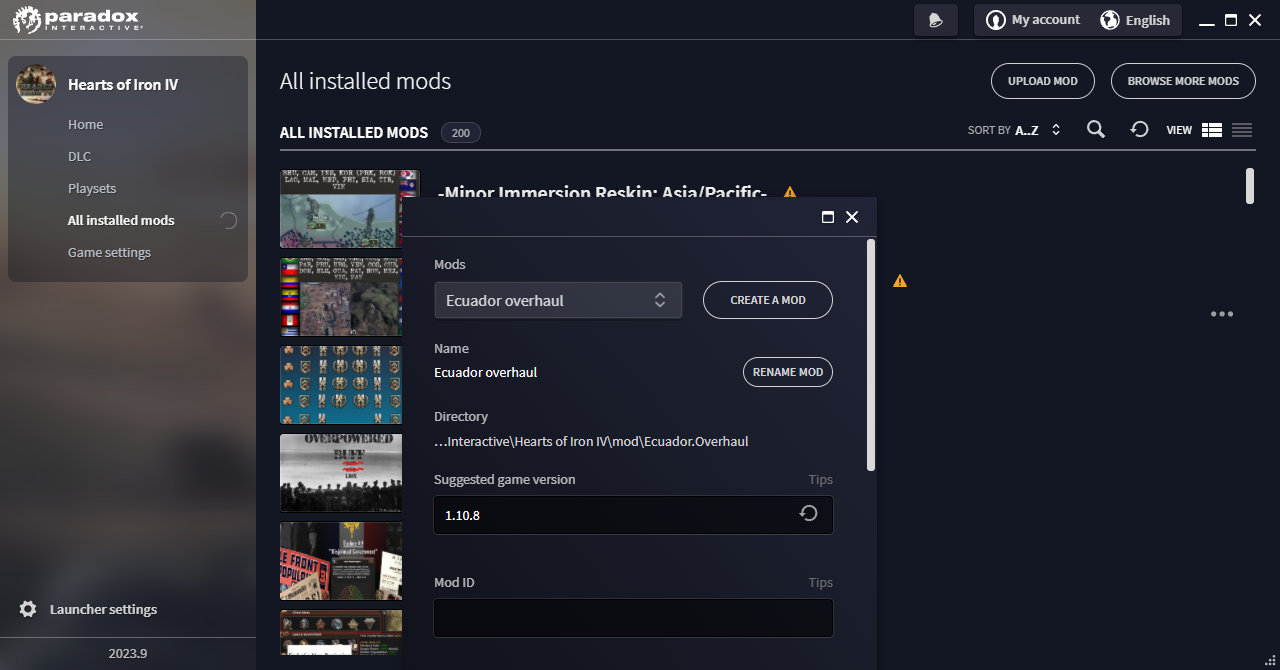Click the mods list scrollbar
Screen dimensions: 1280x670
point(1250,186)
